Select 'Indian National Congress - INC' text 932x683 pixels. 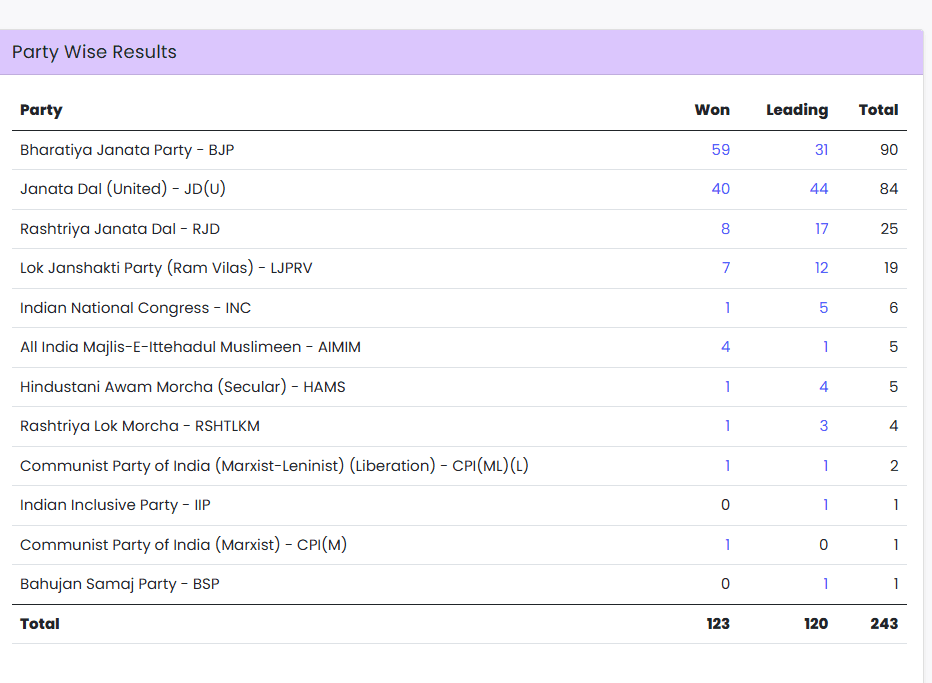coord(136,308)
